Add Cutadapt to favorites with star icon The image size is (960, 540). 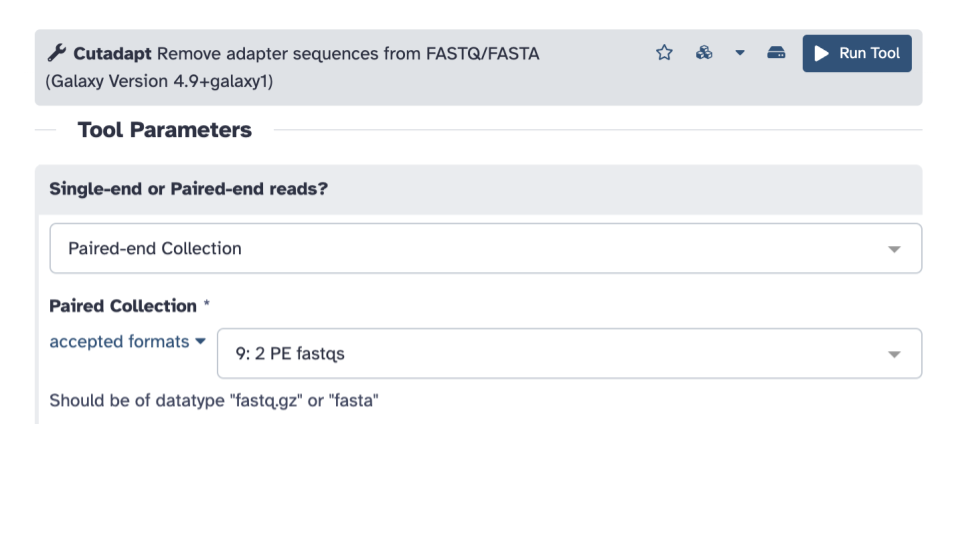click(x=664, y=53)
